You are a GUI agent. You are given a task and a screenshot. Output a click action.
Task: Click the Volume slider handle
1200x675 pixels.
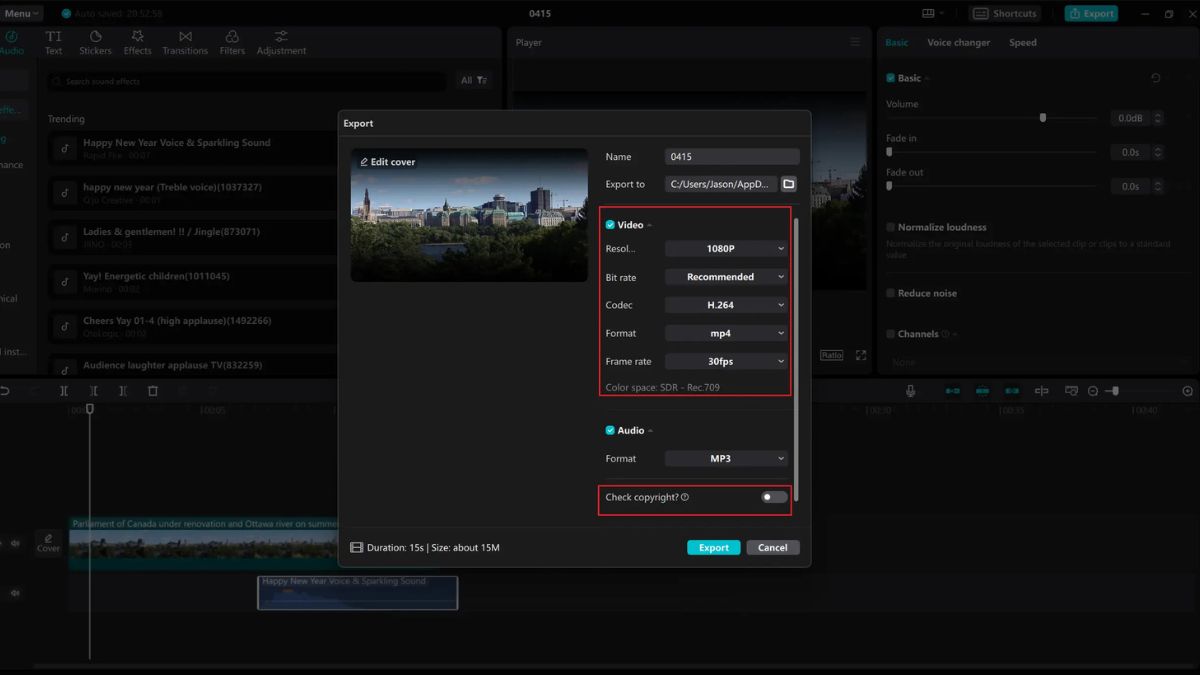[x=1043, y=117]
